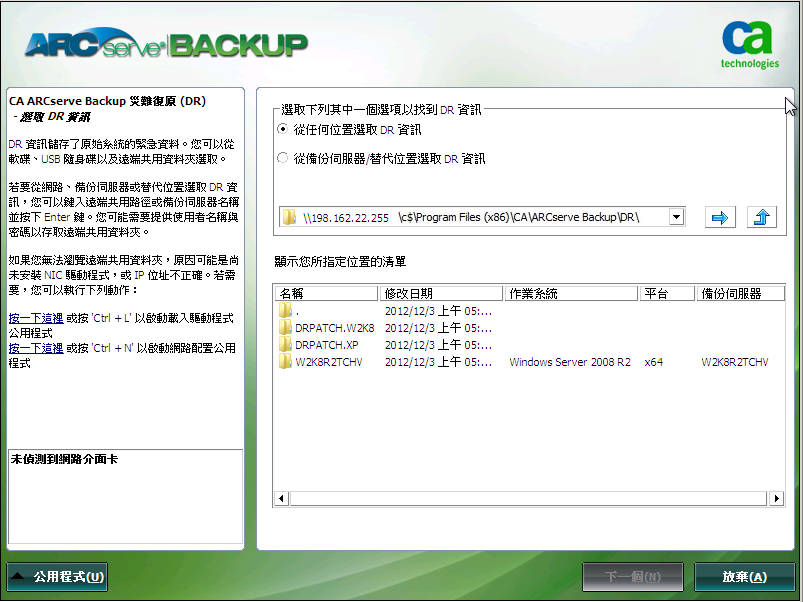Click link to launch load driver utility
Viewport: 803px width, 602px height.
(x=36, y=318)
